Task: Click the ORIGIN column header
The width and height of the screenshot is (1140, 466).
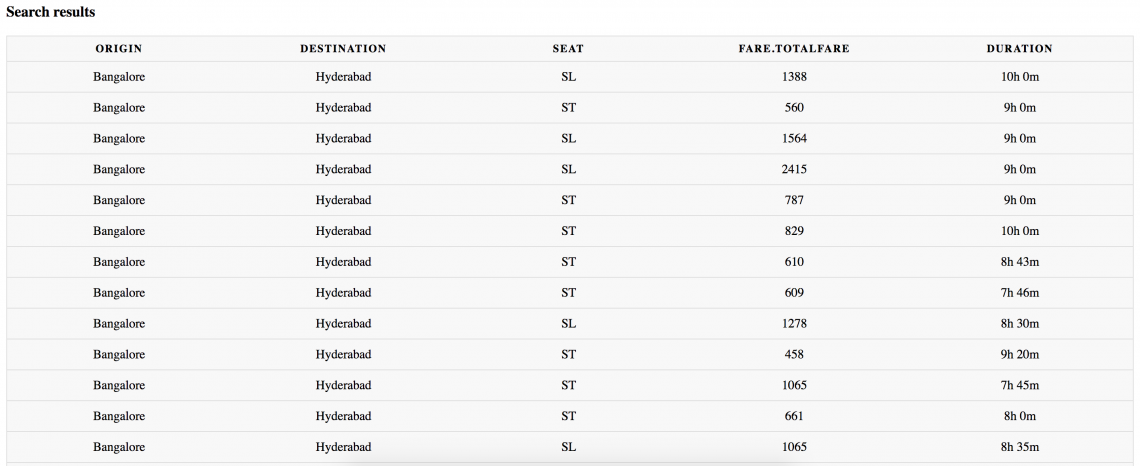Action: coord(119,49)
